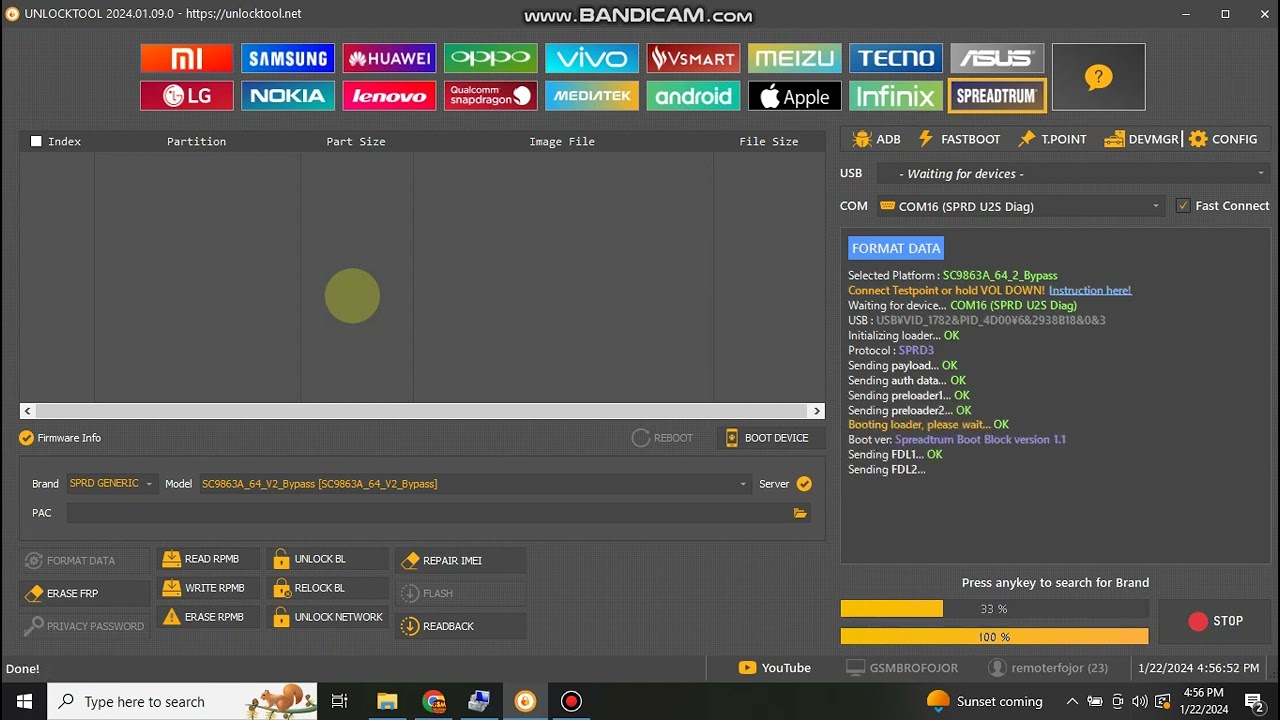The height and width of the screenshot is (720, 1280).
Task: Open the CONFIG tab
Action: [x=1223, y=139]
